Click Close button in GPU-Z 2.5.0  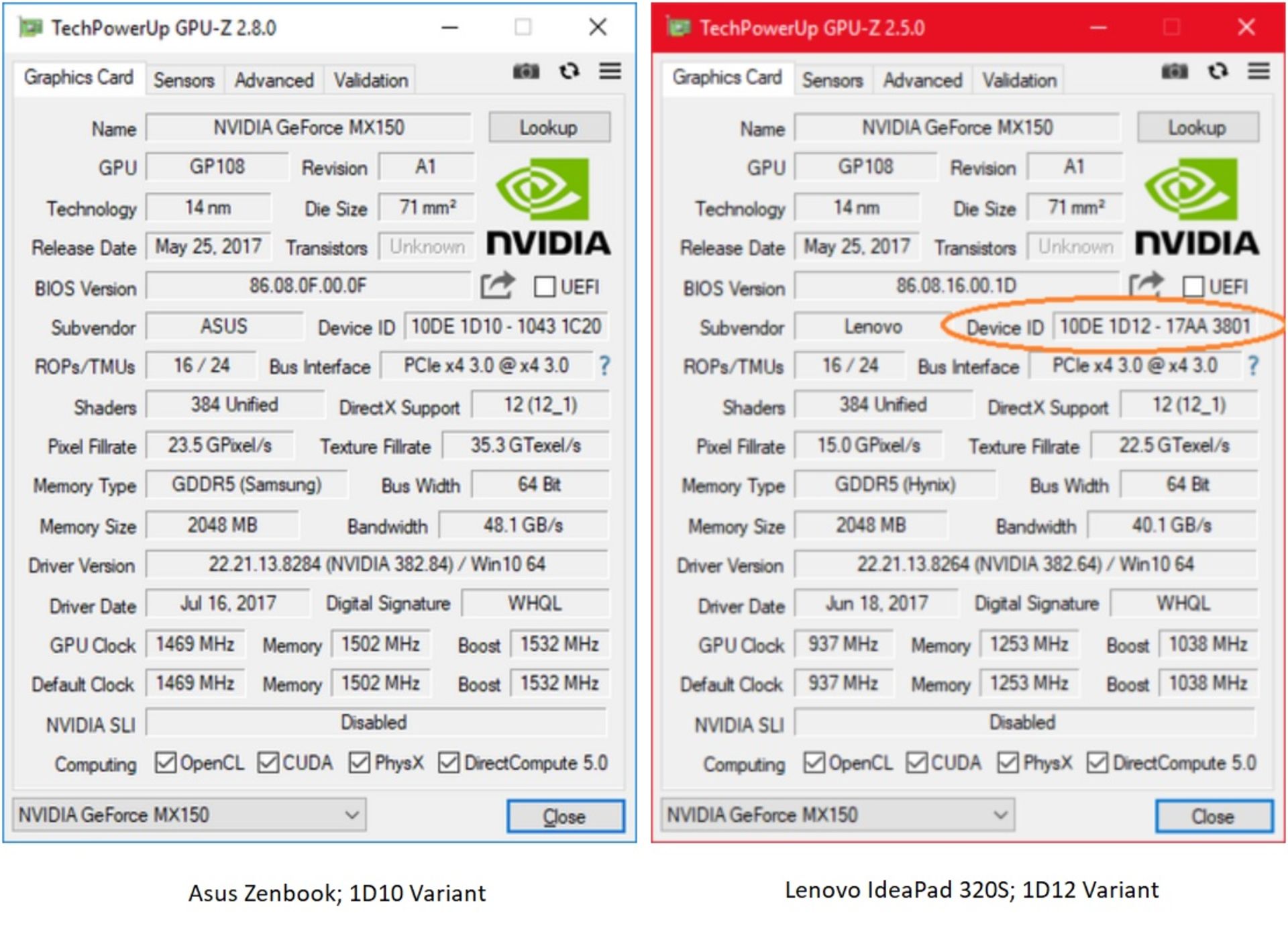click(x=1214, y=816)
